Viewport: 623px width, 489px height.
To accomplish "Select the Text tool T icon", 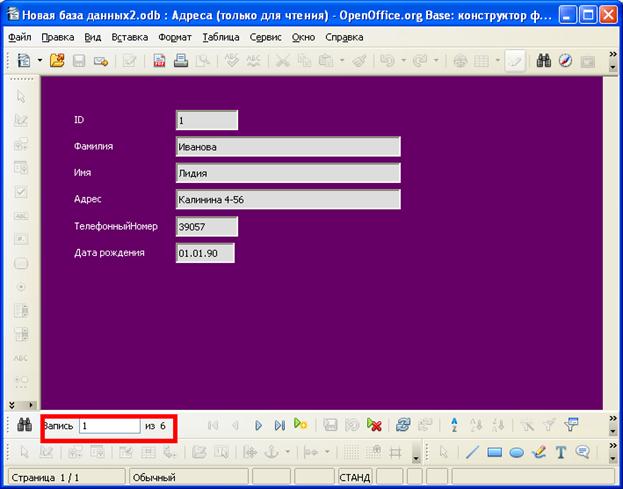I will [x=561, y=452].
